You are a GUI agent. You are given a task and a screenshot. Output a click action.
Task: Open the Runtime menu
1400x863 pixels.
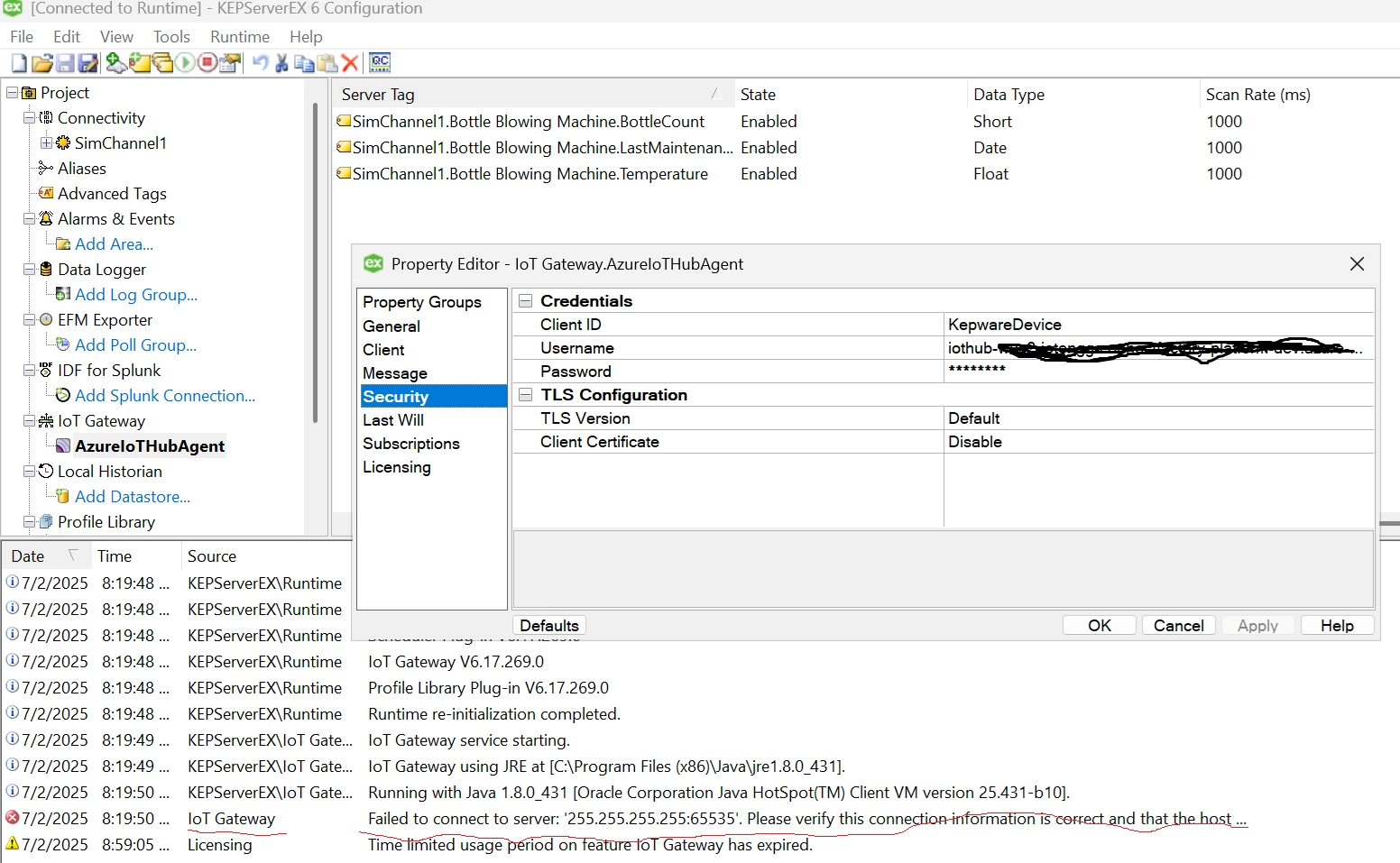240,37
